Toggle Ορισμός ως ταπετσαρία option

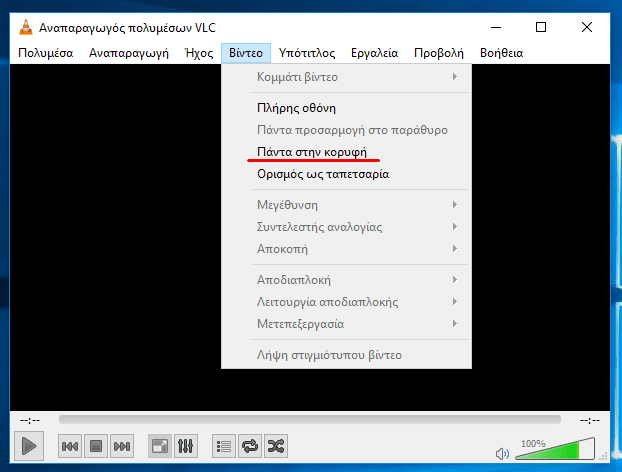point(346,174)
